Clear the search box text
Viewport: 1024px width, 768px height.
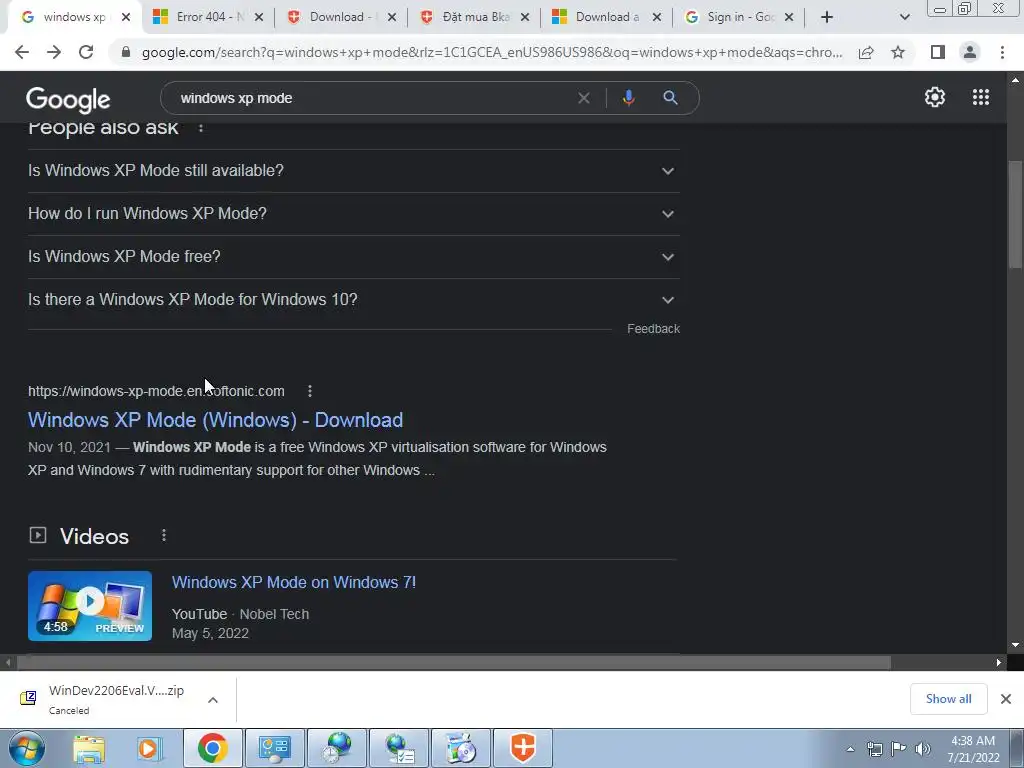click(584, 98)
